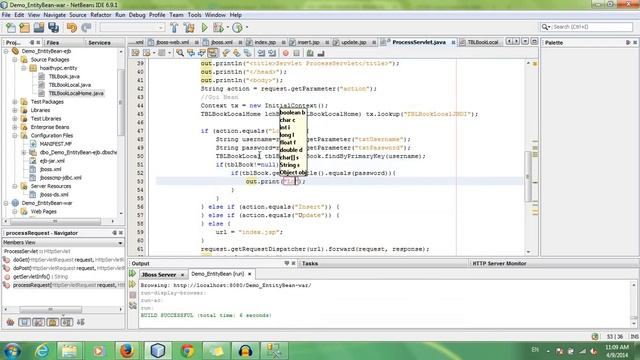Image resolution: width=640 pixels, height=360 pixels.
Task: Collapse the Server Resources node
Action: point(15,186)
